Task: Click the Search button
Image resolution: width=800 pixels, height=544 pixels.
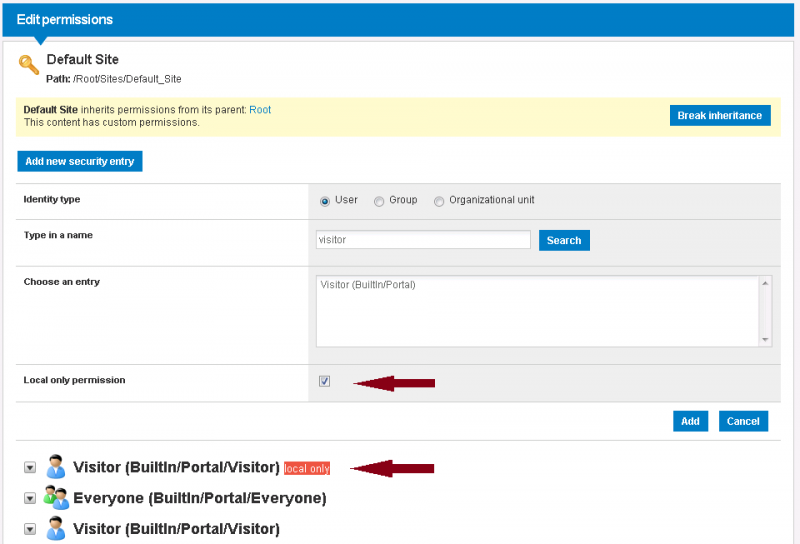Action: point(564,240)
